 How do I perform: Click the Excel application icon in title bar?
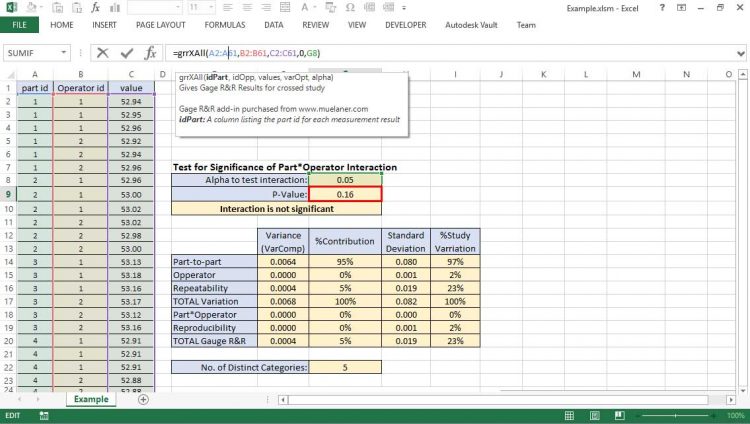11,7
